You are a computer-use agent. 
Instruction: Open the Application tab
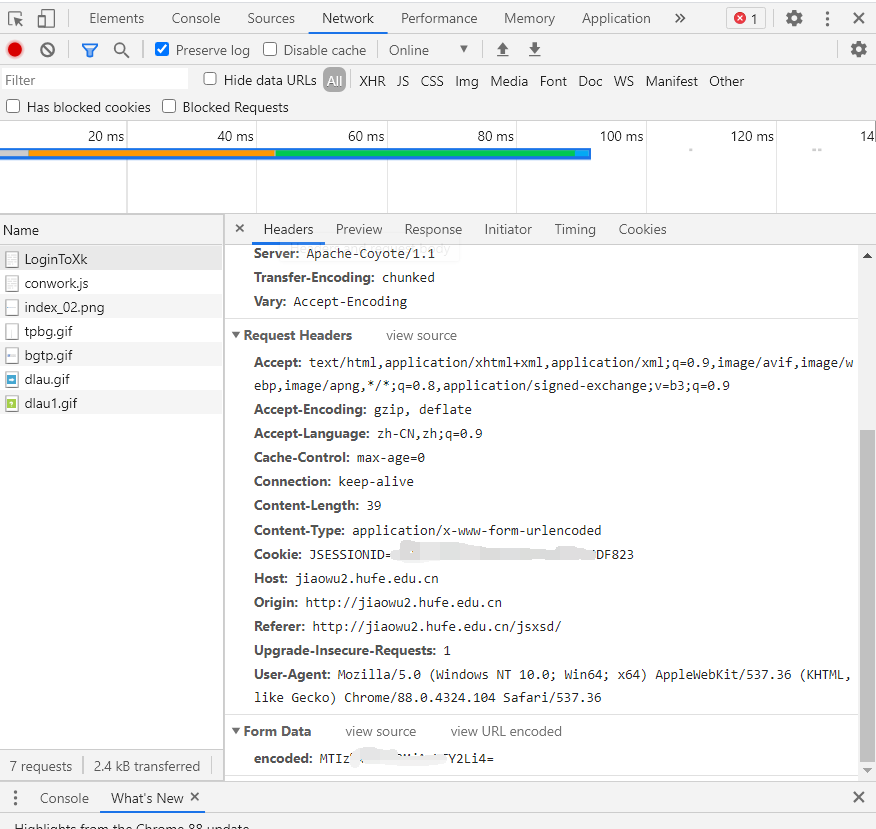click(616, 18)
